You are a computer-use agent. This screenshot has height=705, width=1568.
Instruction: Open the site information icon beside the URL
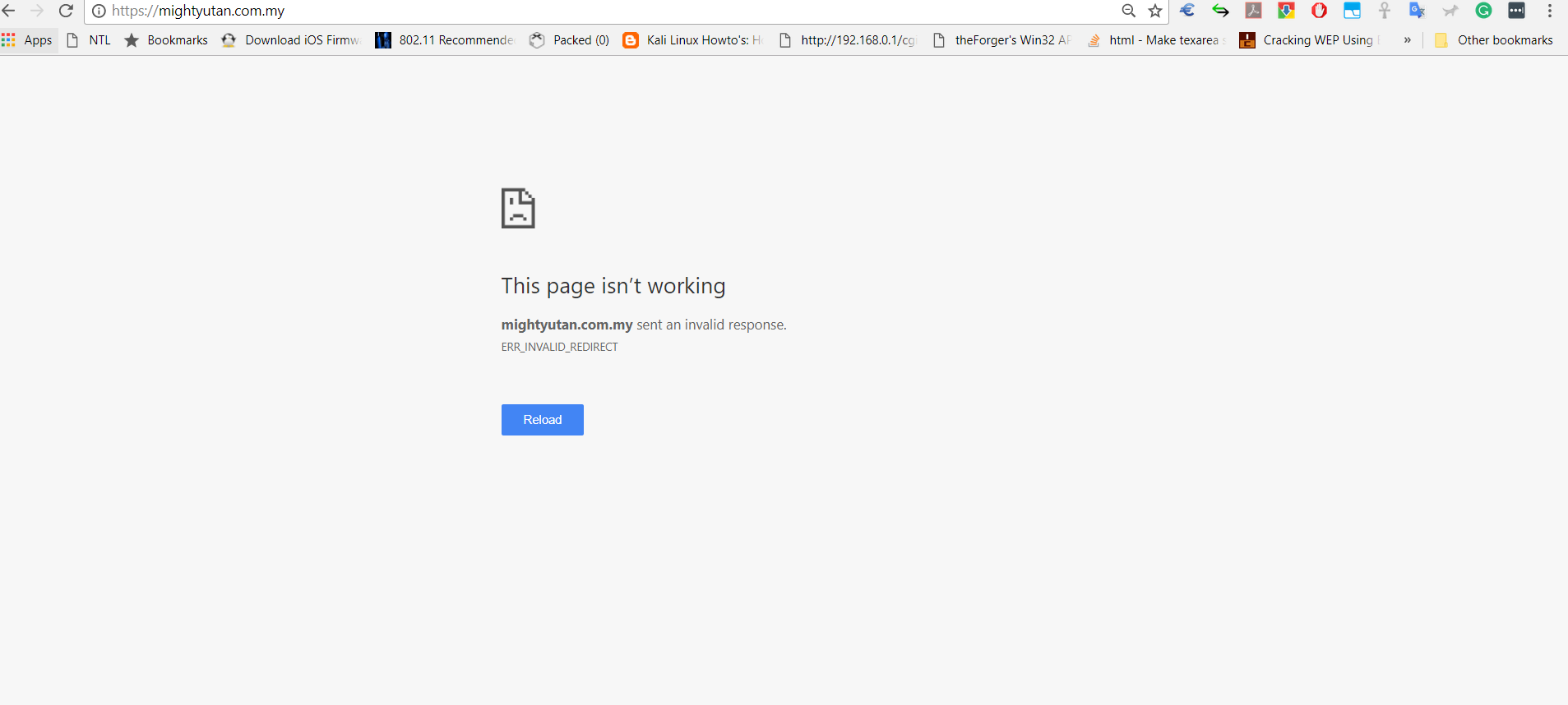point(99,11)
